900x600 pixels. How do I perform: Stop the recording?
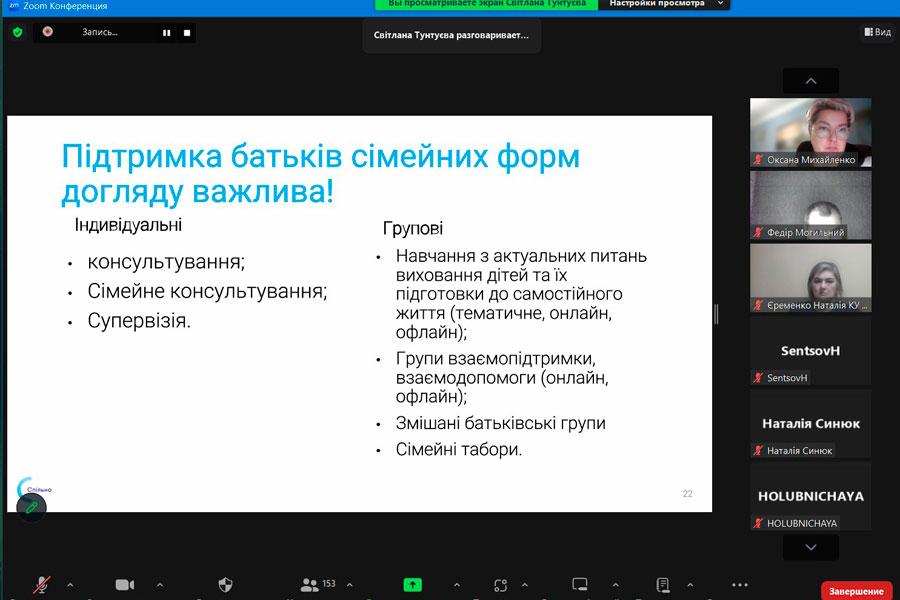[187, 33]
